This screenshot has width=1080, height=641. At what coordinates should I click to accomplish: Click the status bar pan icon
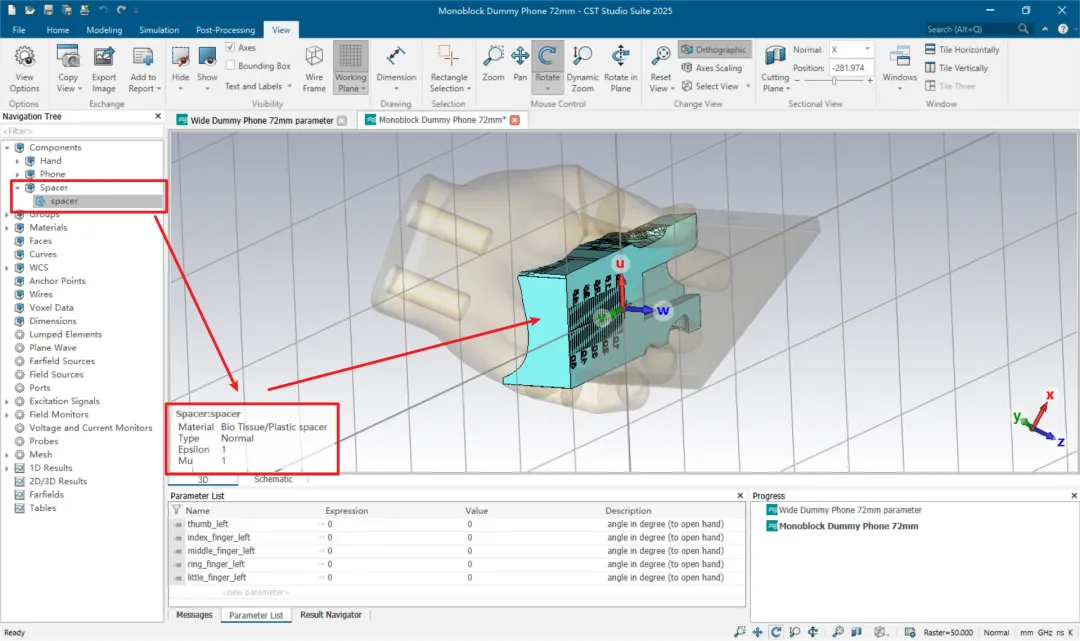pos(758,632)
